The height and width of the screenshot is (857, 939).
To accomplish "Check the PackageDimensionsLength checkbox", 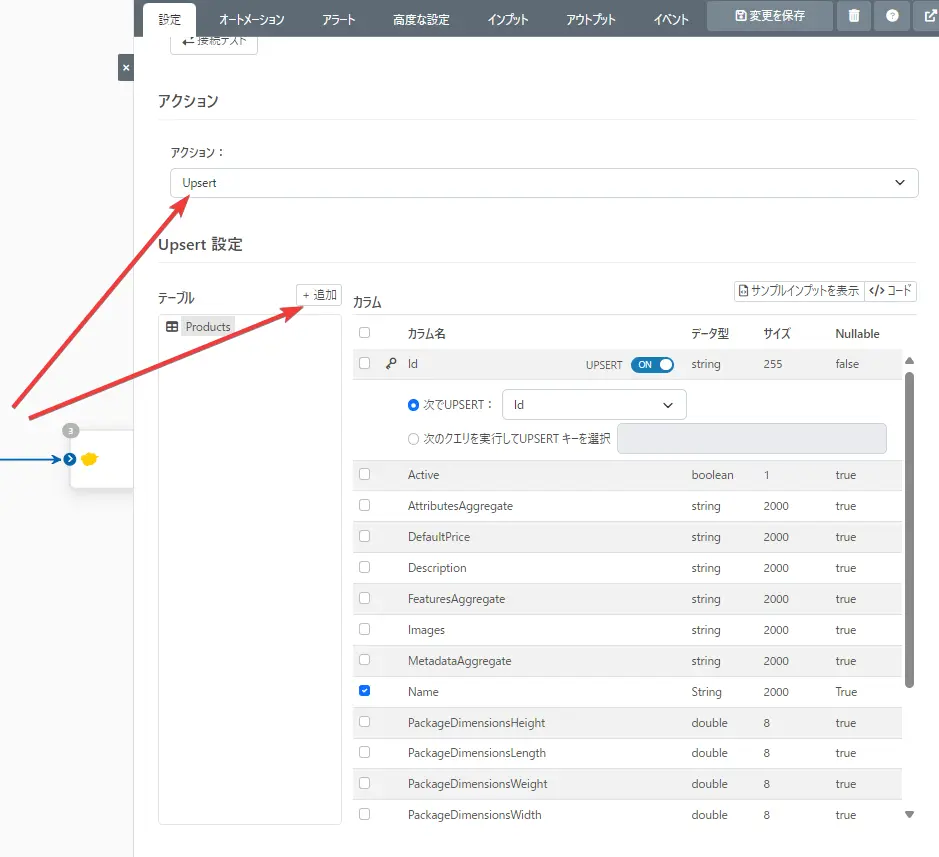I will pyautogui.click(x=364, y=752).
